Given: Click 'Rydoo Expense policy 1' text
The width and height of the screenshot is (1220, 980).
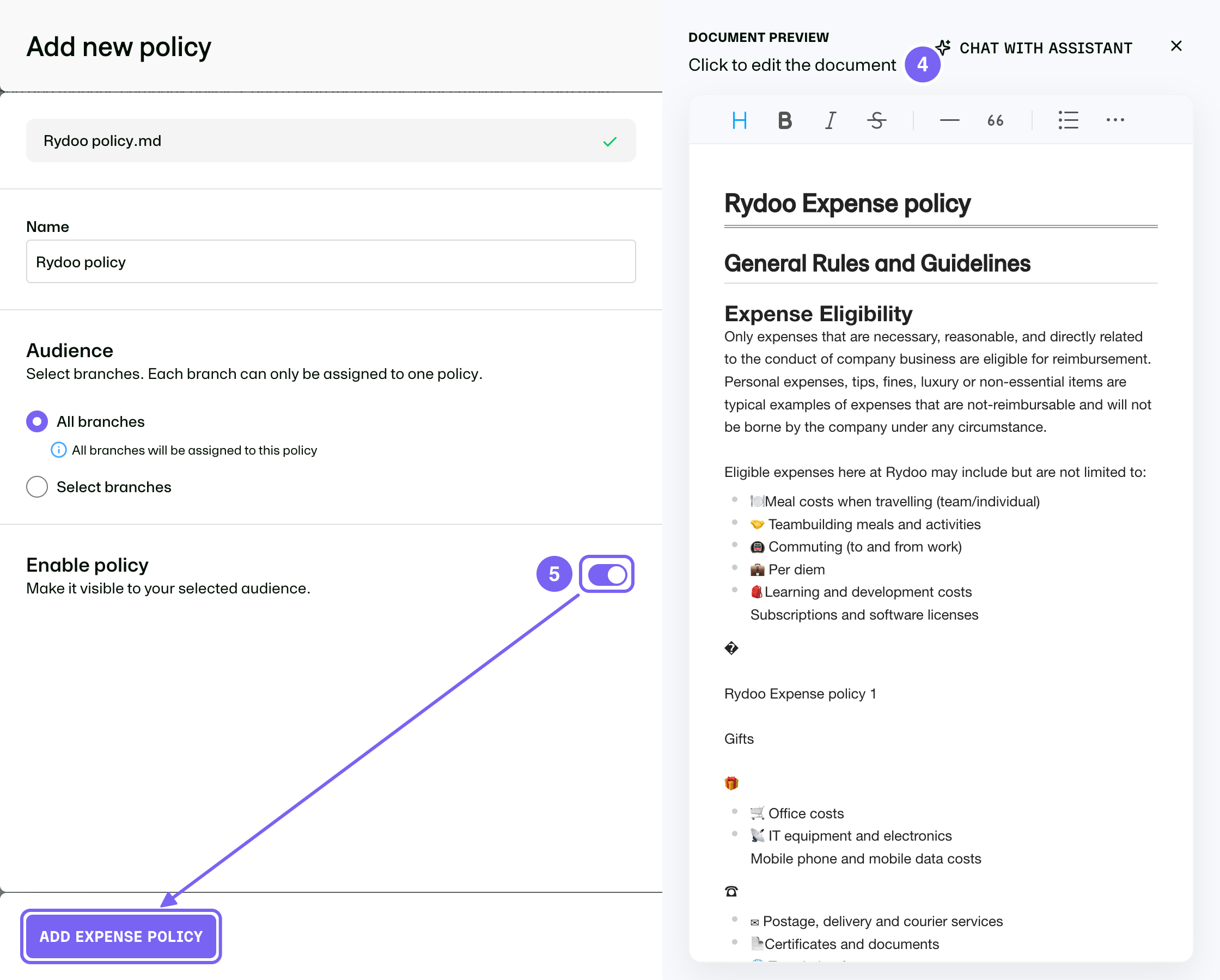Looking at the screenshot, I should click(800, 694).
